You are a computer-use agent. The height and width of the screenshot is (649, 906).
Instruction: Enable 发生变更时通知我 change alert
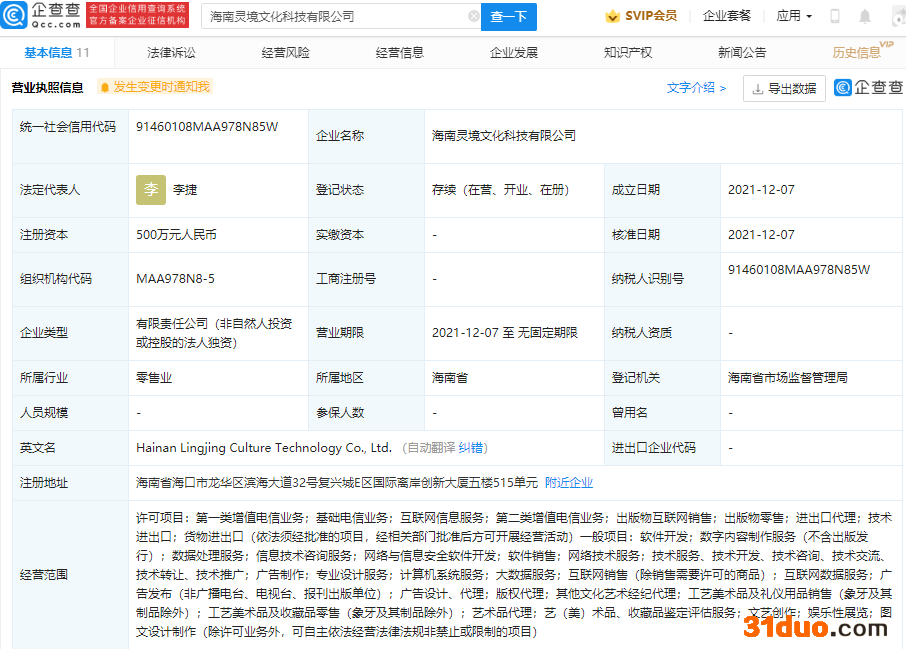155,87
